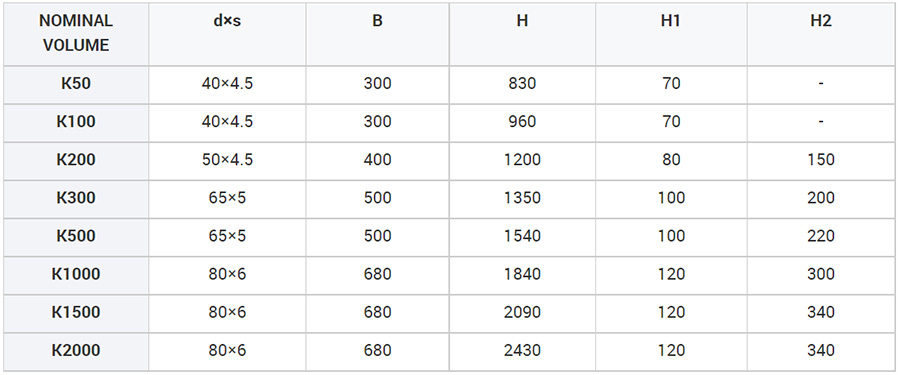
Task: Select the 220 value in H2 column
Action: point(821,237)
